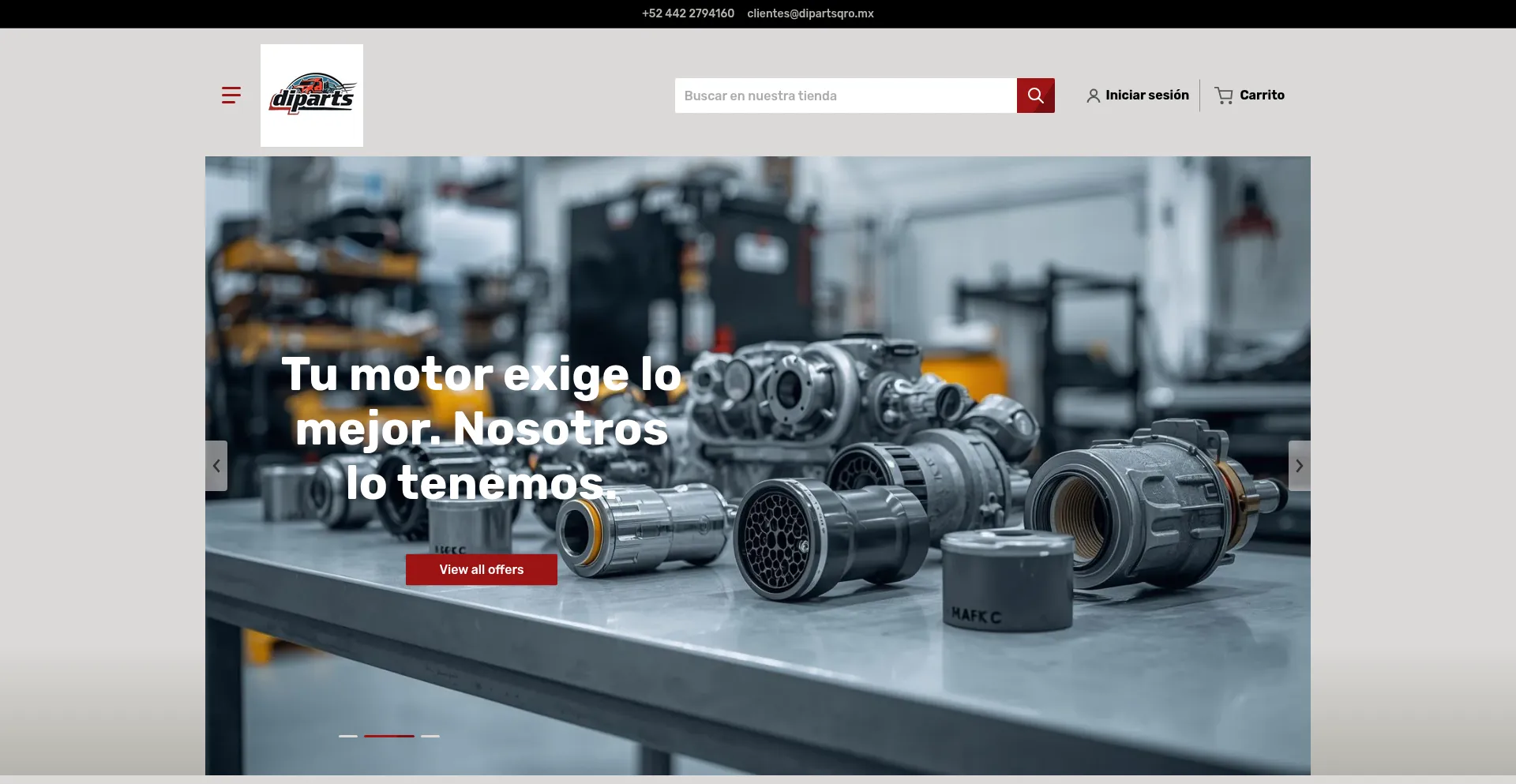Click the diparts store logo
This screenshot has height=784, width=1516.
tap(312, 96)
